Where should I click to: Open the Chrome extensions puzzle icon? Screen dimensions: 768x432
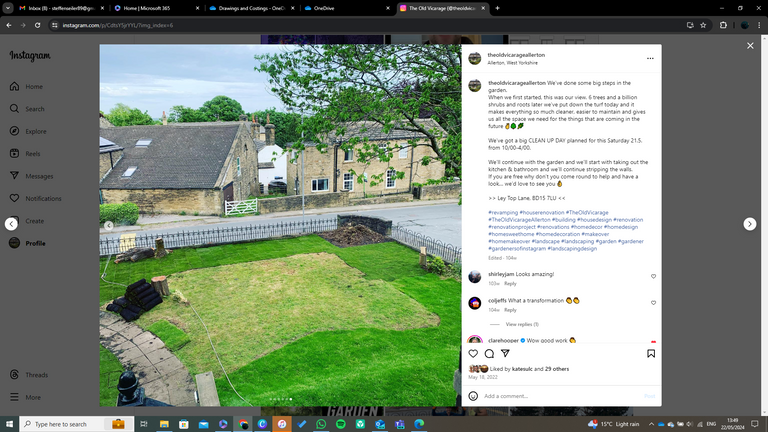(x=723, y=25)
